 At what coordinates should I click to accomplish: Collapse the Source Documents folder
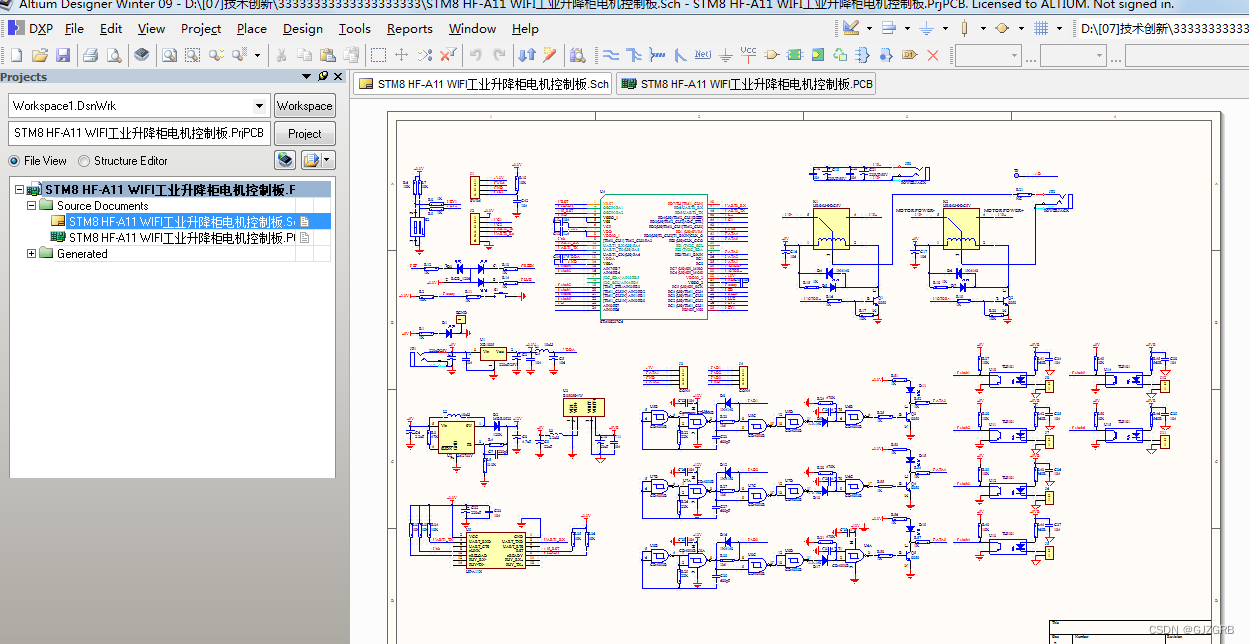(x=32, y=206)
